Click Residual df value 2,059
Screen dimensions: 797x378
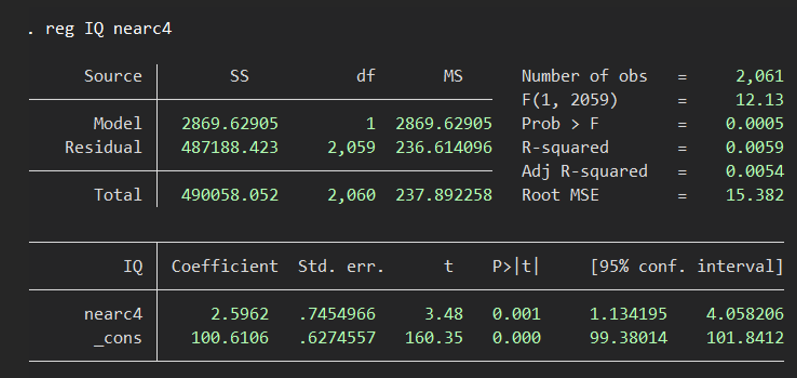(351, 147)
